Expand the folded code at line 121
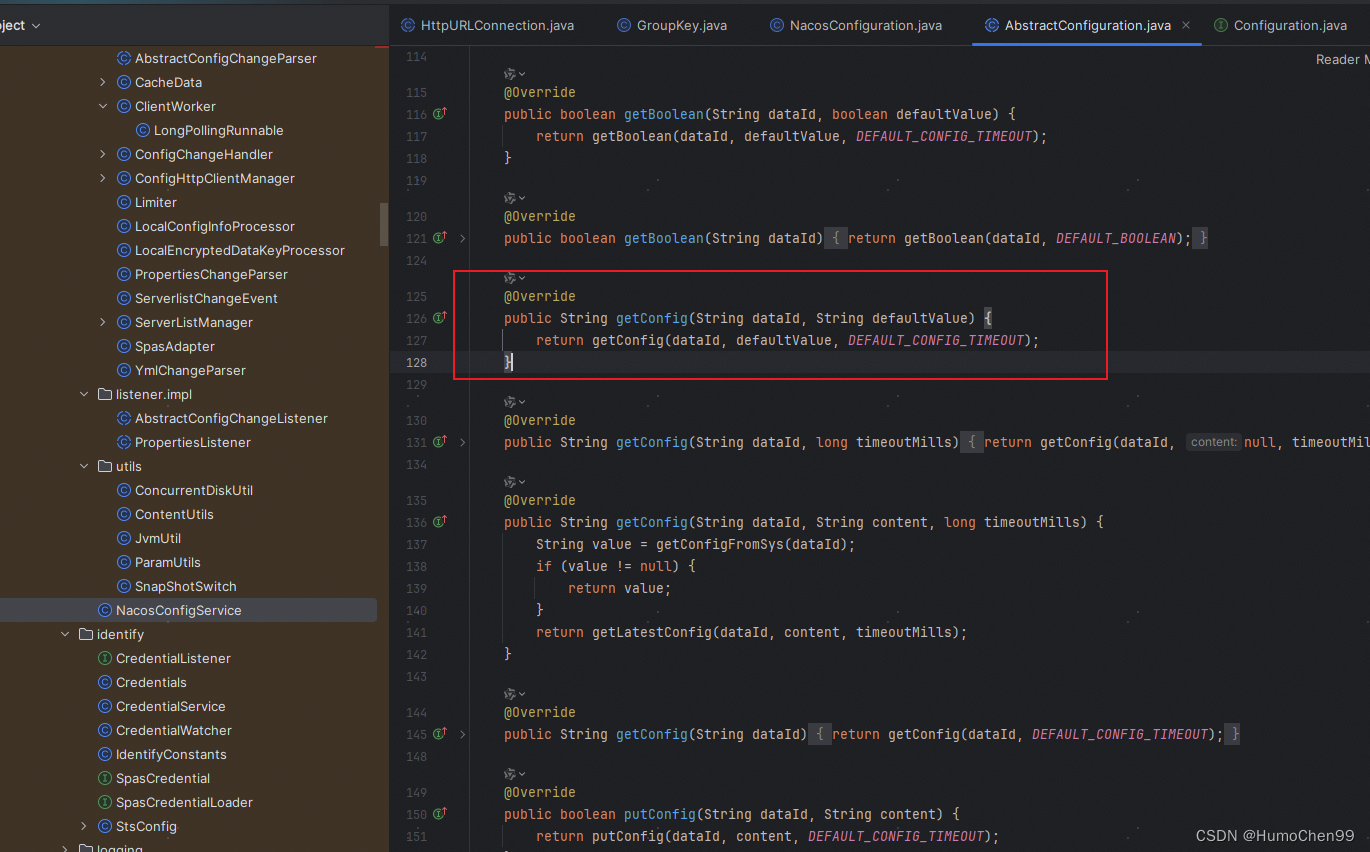This screenshot has width=1370, height=852. click(462, 239)
